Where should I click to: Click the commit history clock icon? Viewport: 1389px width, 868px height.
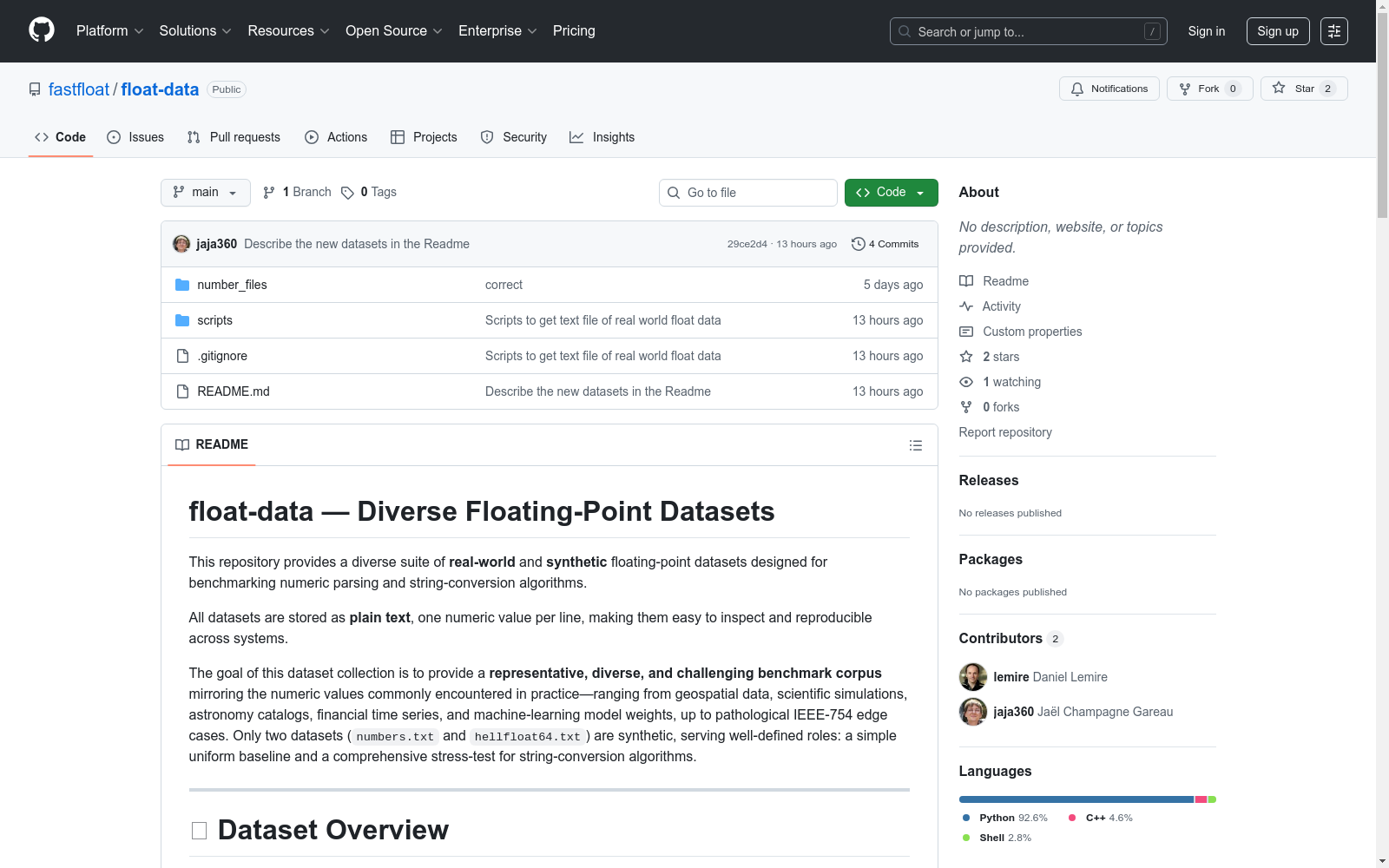click(859, 244)
